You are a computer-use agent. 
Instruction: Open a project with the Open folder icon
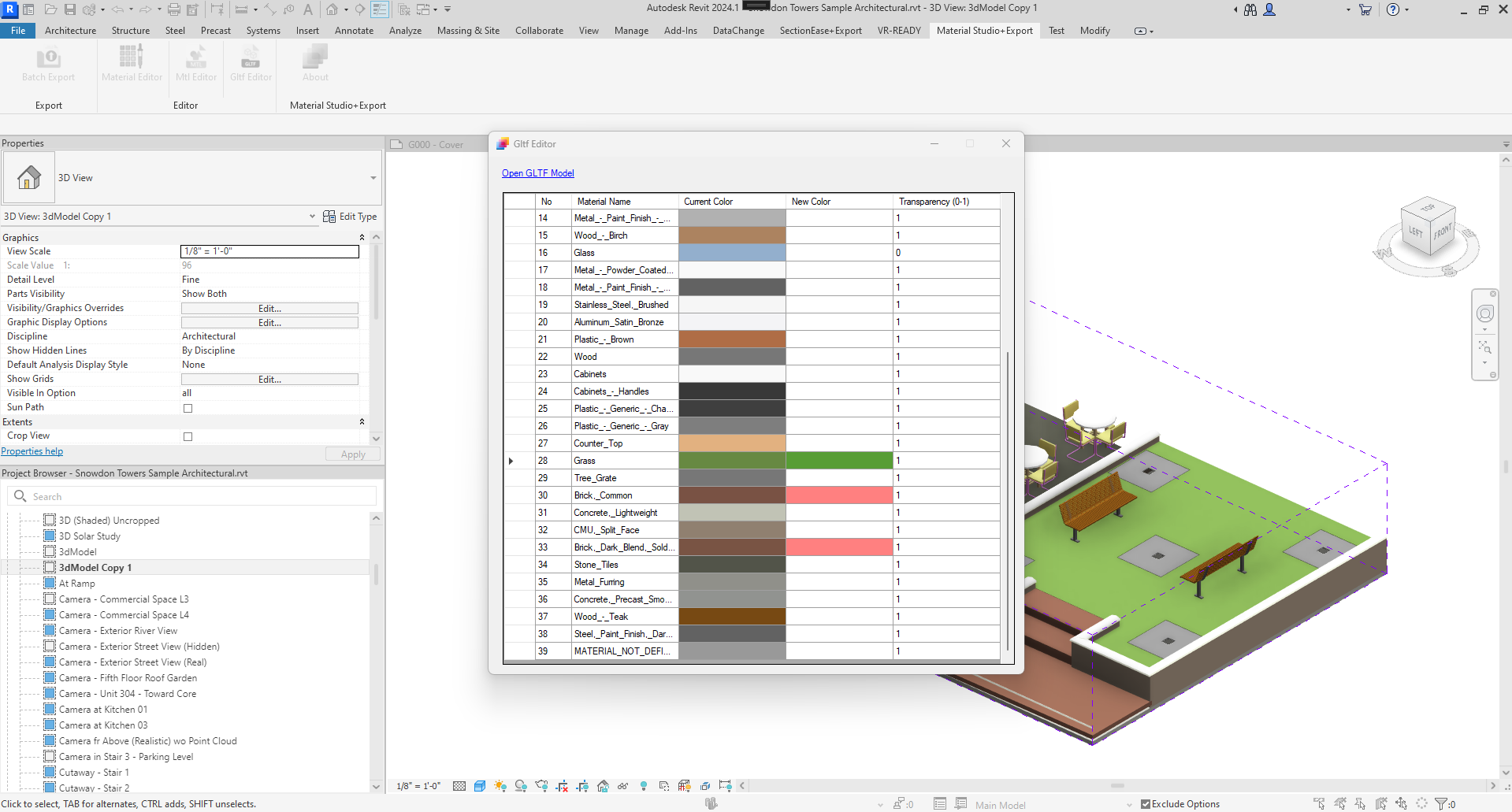pos(50,9)
